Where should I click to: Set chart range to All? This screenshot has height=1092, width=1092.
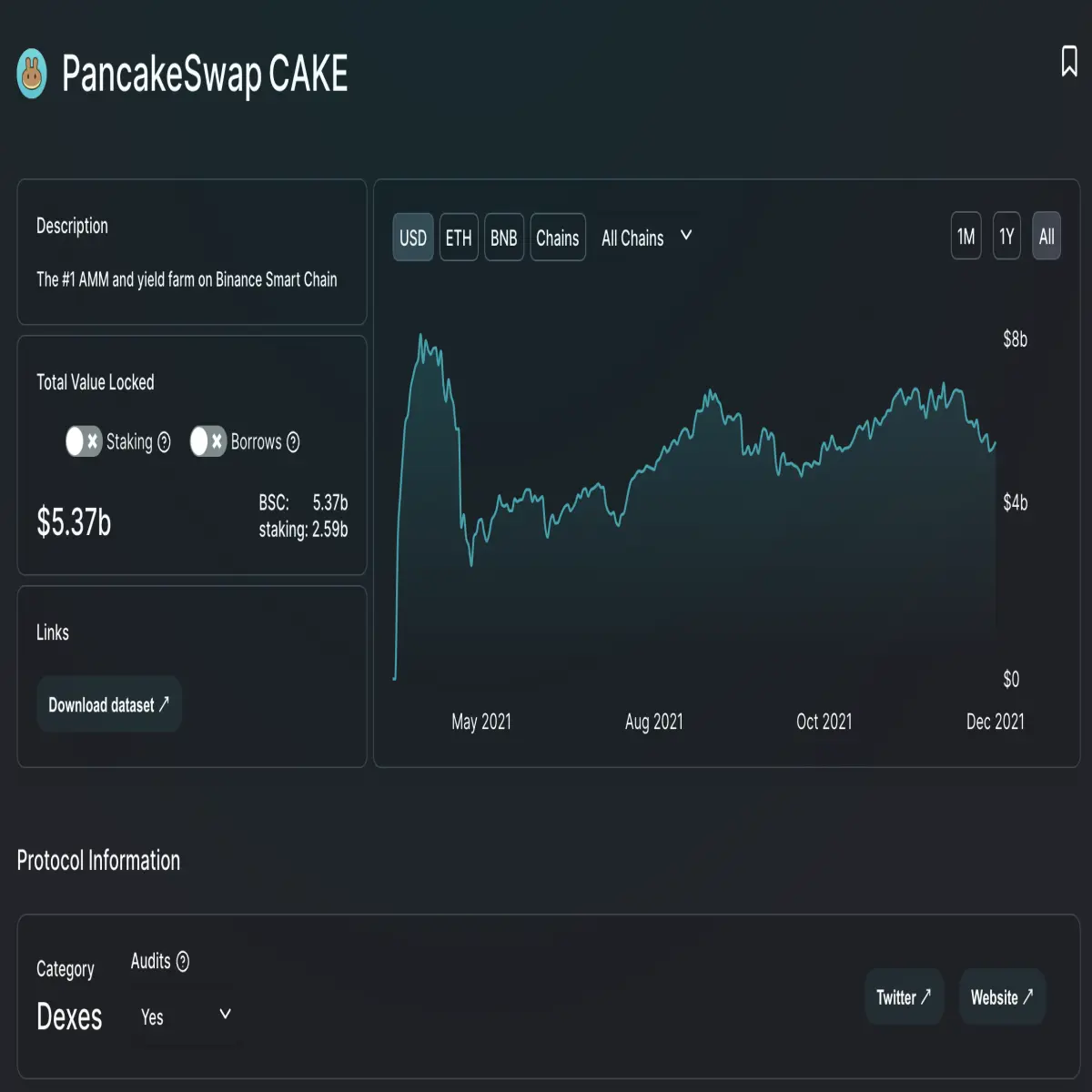(x=1046, y=237)
